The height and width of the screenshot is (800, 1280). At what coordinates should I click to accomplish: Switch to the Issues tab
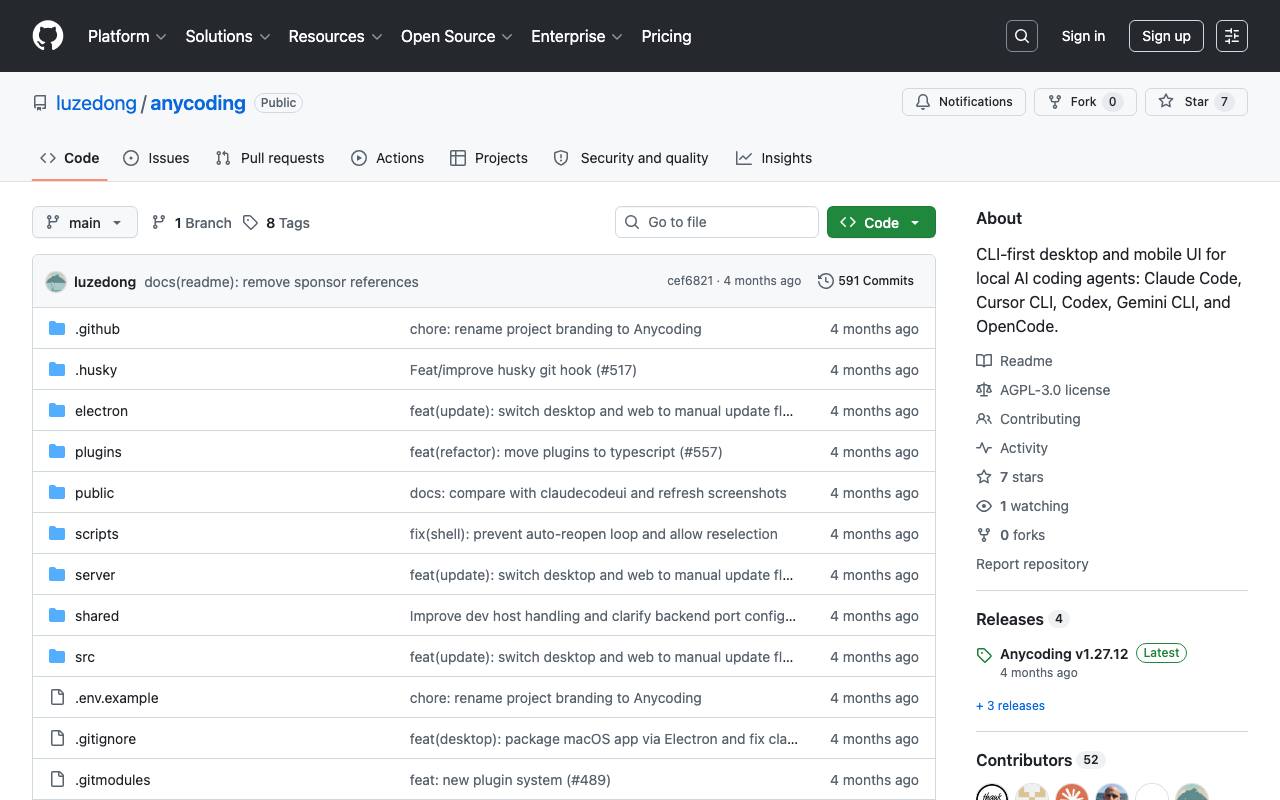(x=156, y=158)
